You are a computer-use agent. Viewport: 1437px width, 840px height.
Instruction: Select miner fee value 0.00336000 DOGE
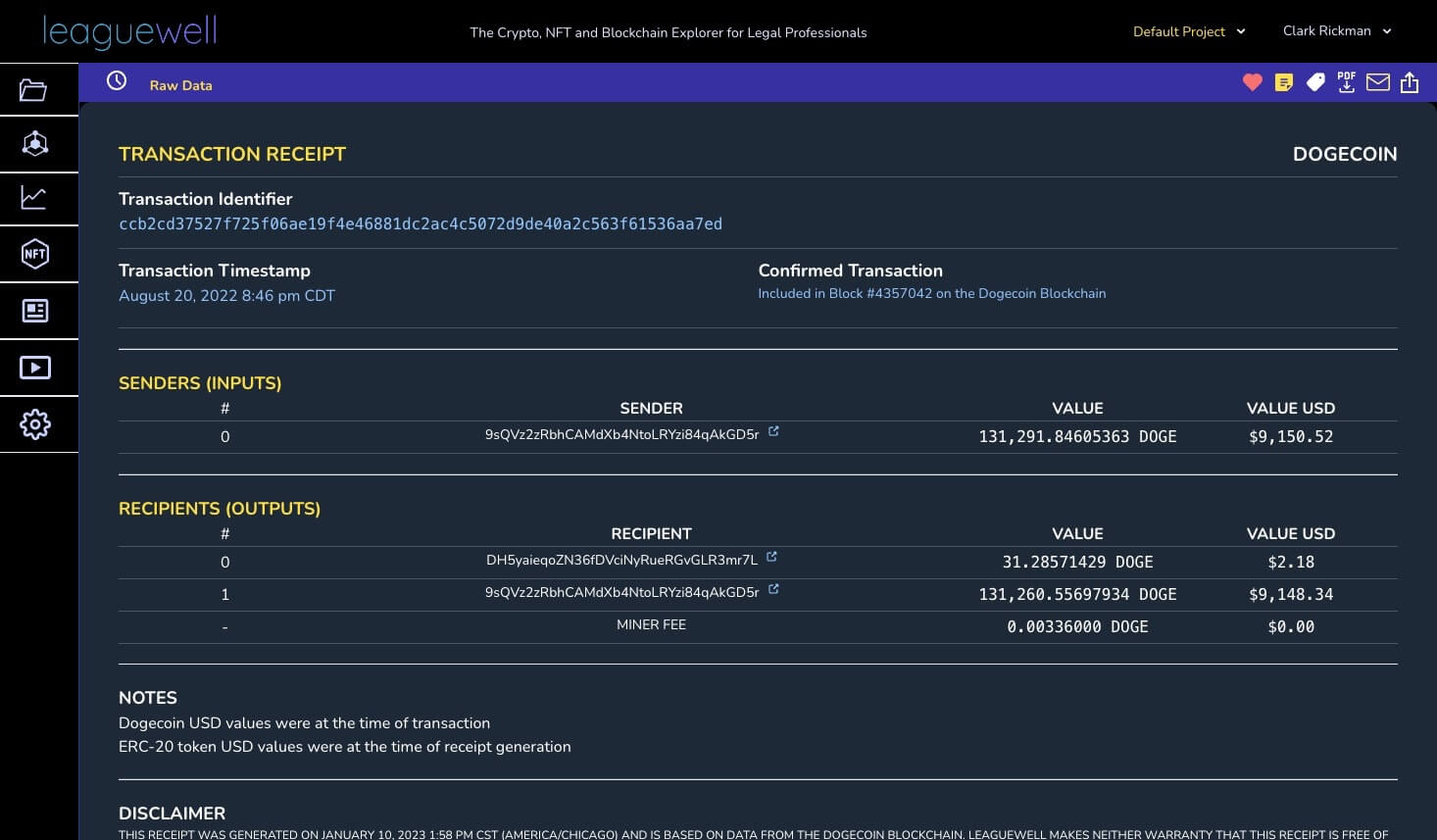[x=1077, y=626]
